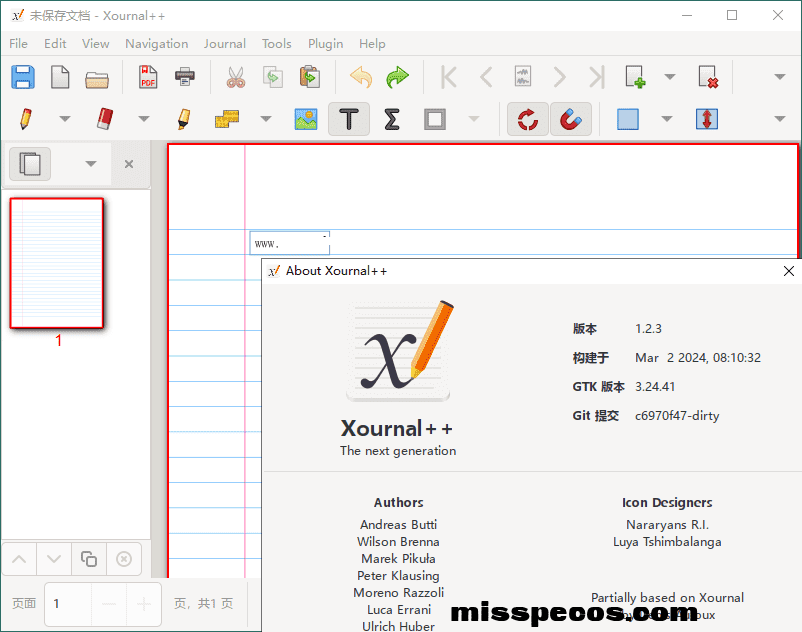This screenshot has height=632, width=802.
Task: Select the Pen tool
Action: [x=25, y=119]
